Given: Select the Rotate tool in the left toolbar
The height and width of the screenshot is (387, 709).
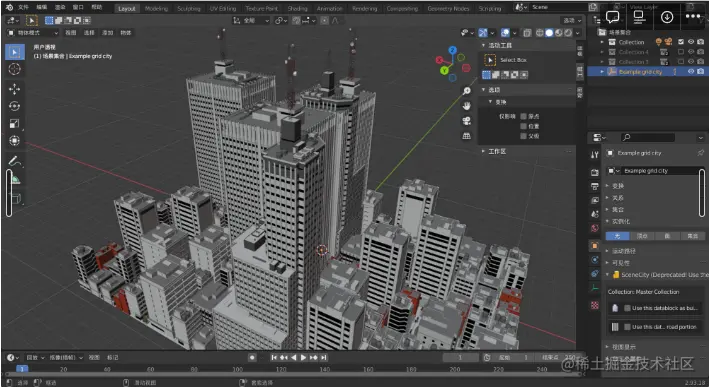Looking at the screenshot, I should click(14, 106).
